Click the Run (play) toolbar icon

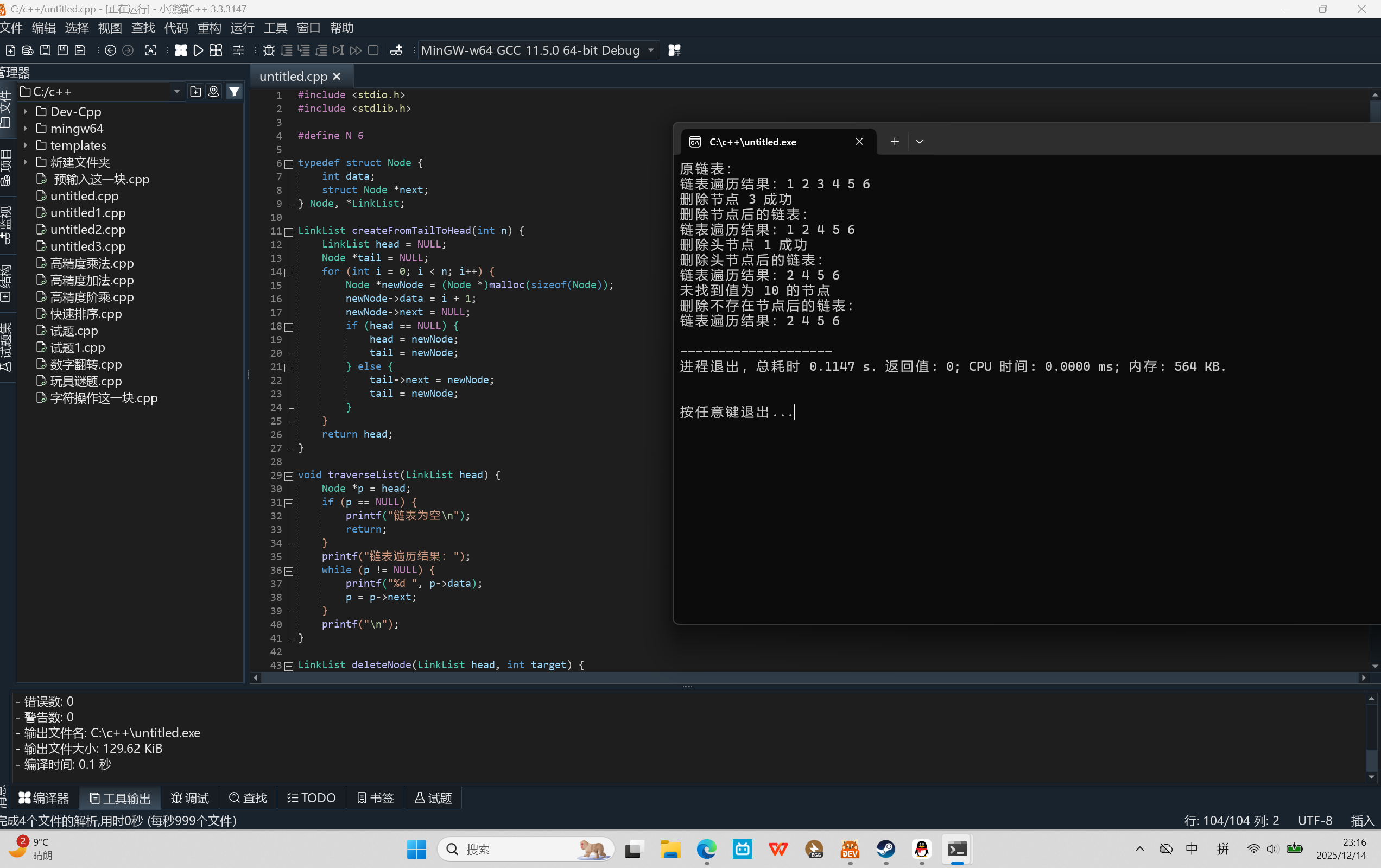point(199,50)
